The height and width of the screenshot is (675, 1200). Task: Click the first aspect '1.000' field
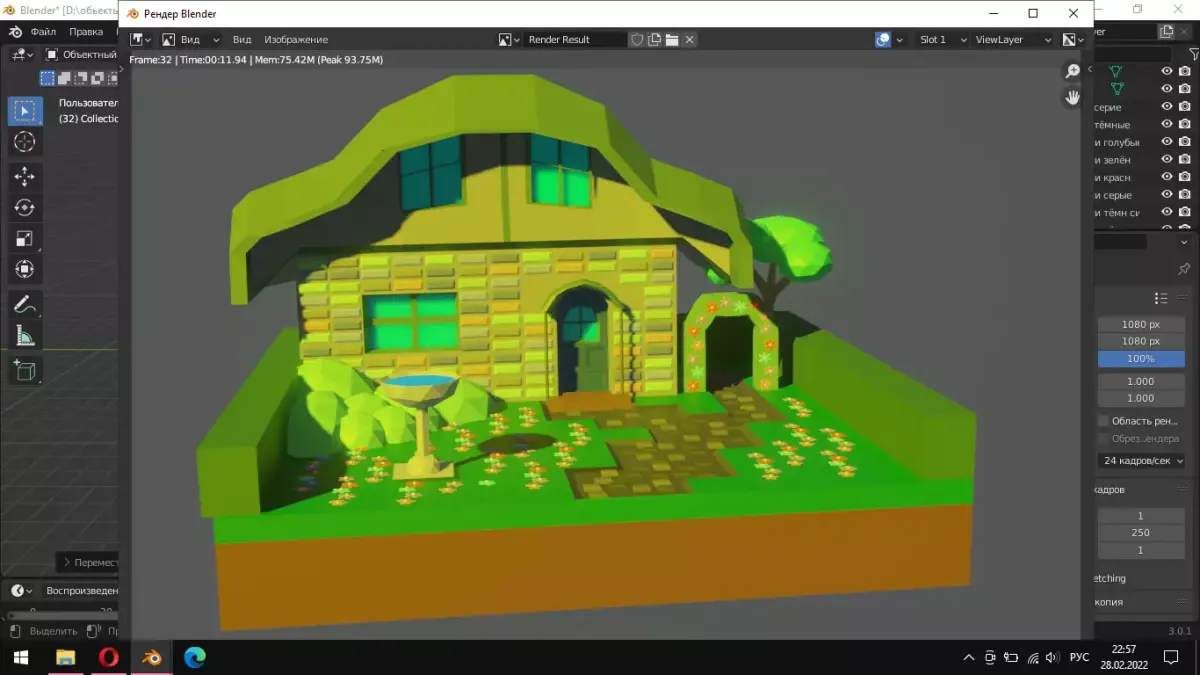point(1141,381)
